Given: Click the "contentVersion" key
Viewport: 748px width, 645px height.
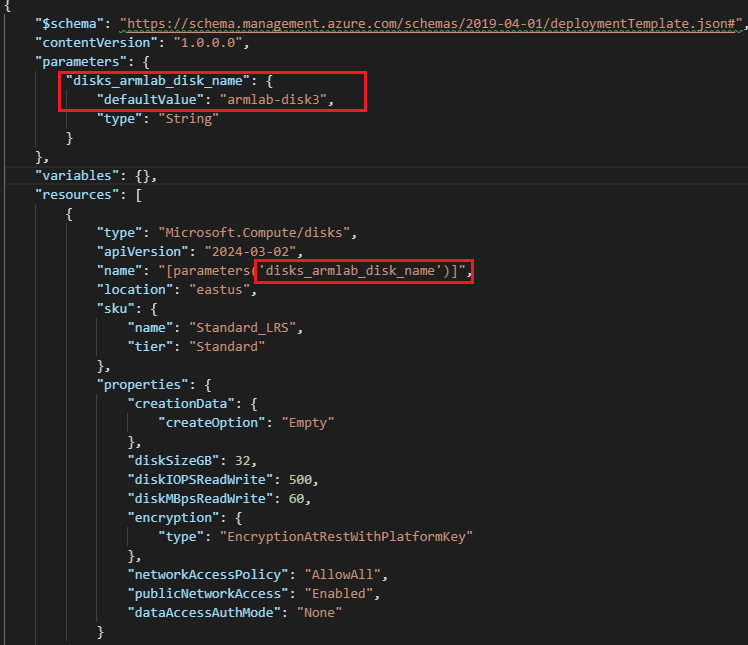Looking at the screenshot, I should 96,43.
